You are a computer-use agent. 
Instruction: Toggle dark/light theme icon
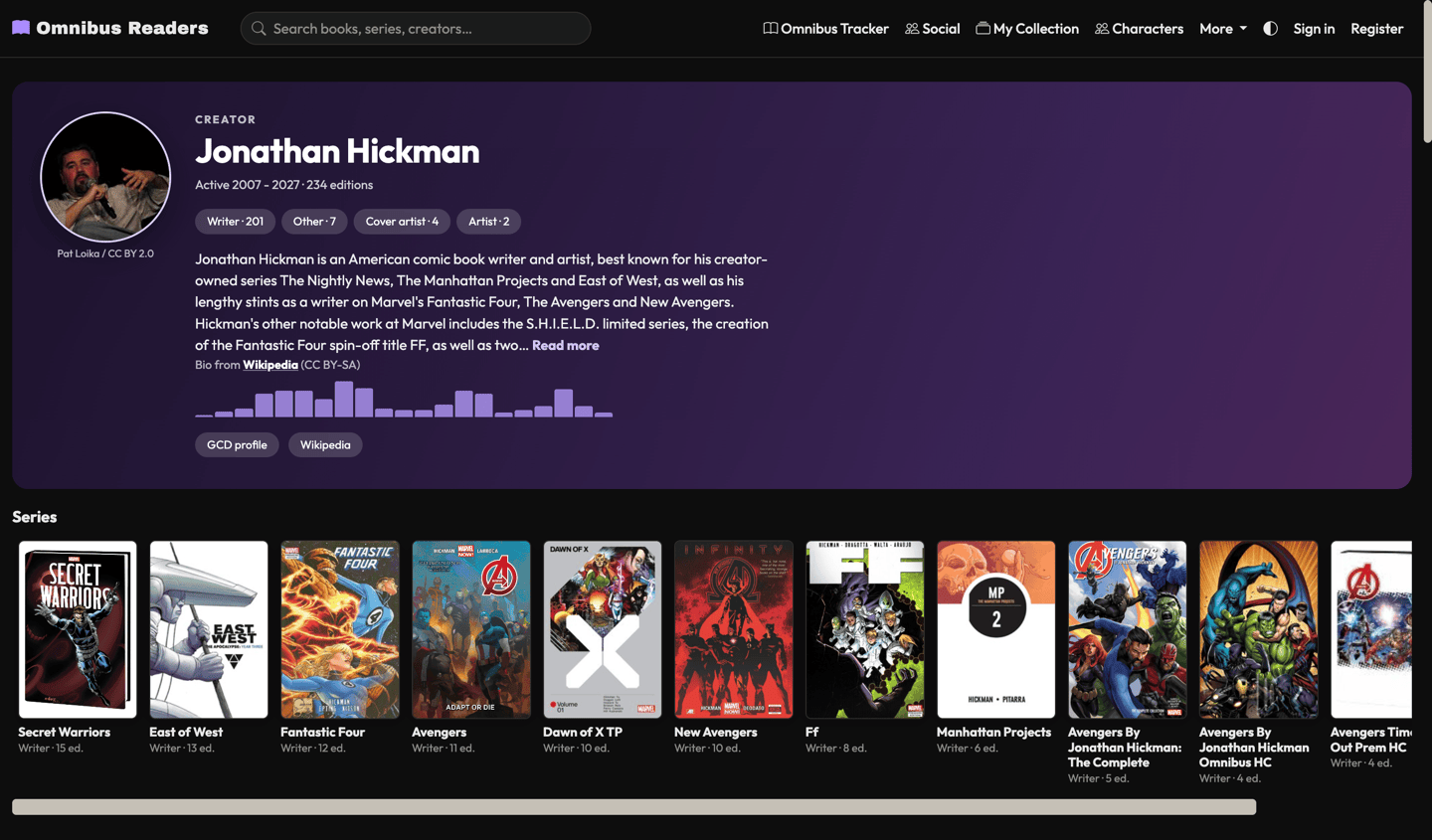coord(1270,29)
